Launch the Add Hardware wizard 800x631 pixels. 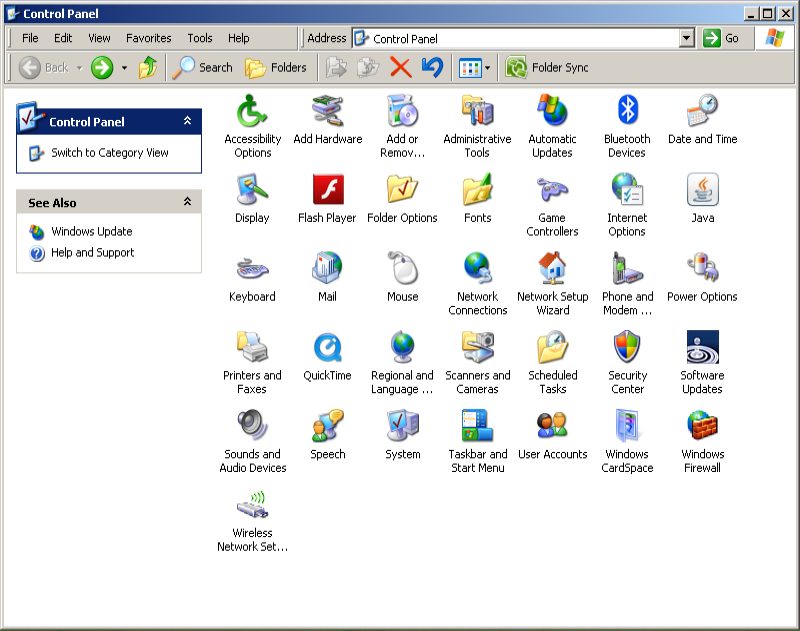pos(328,119)
